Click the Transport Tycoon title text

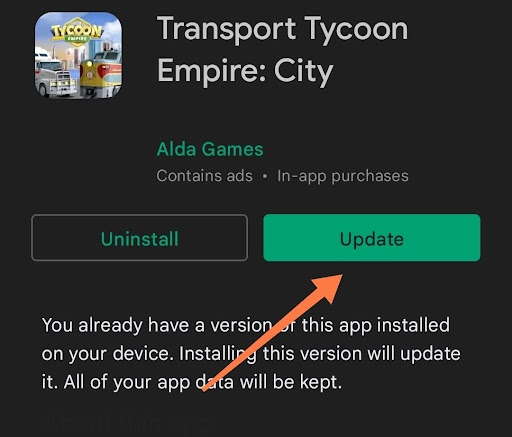coord(283,31)
